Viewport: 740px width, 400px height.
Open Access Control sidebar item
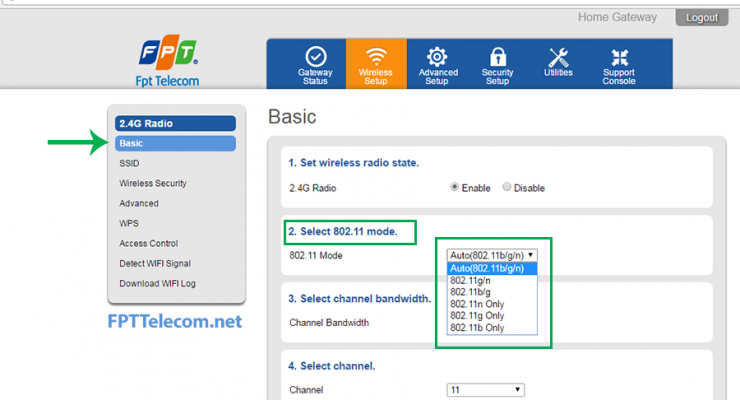point(149,243)
